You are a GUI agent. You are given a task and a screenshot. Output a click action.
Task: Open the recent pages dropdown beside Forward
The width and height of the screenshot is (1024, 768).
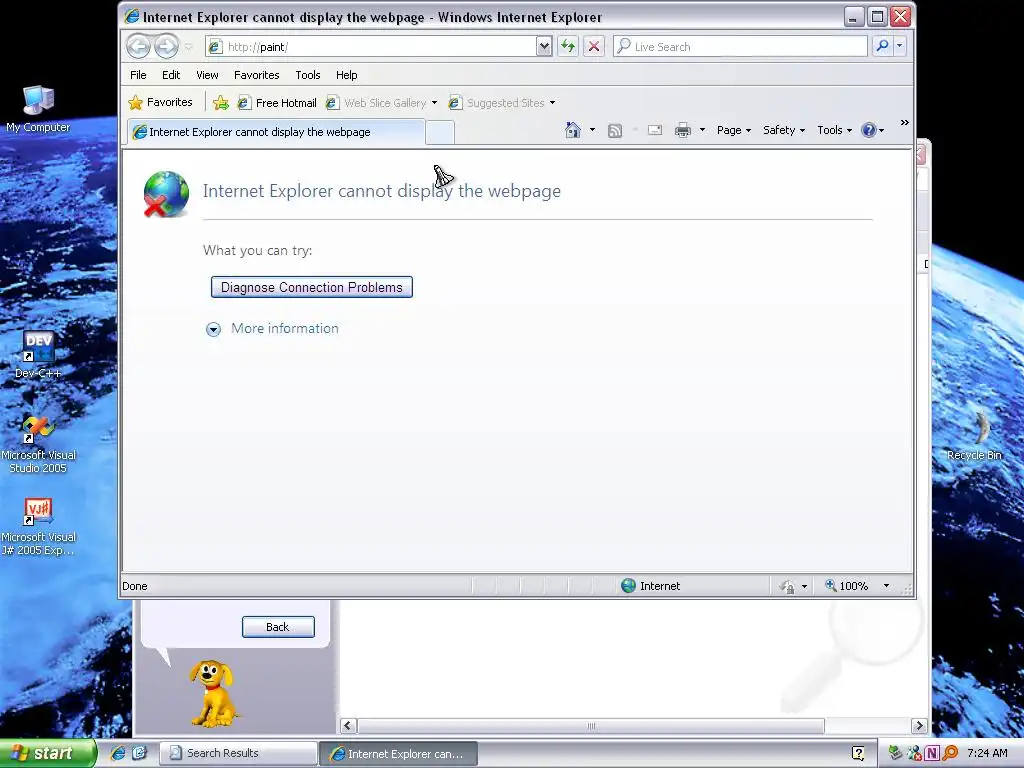(189, 47)
